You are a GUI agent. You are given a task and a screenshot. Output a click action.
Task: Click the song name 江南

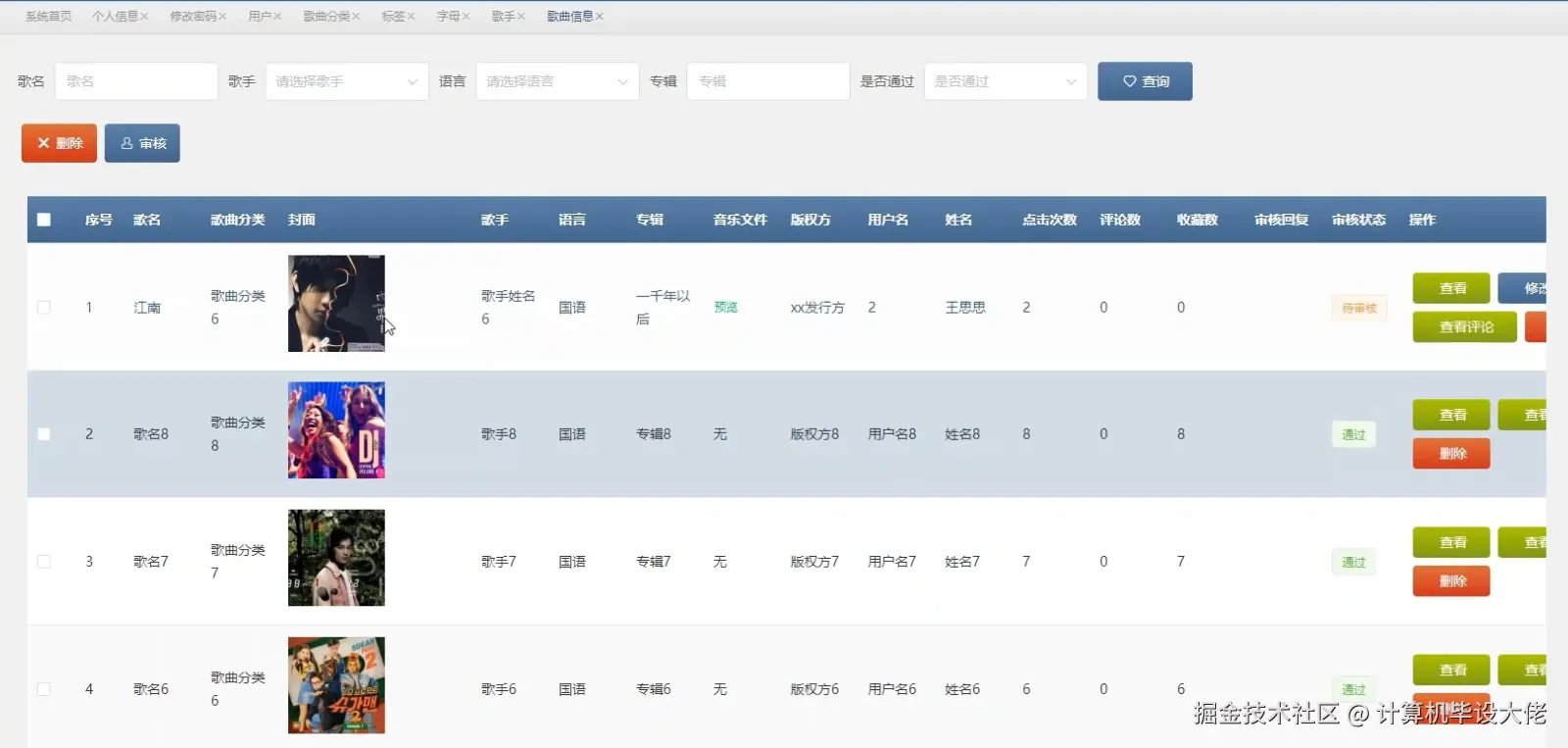[x=147, y=308]
